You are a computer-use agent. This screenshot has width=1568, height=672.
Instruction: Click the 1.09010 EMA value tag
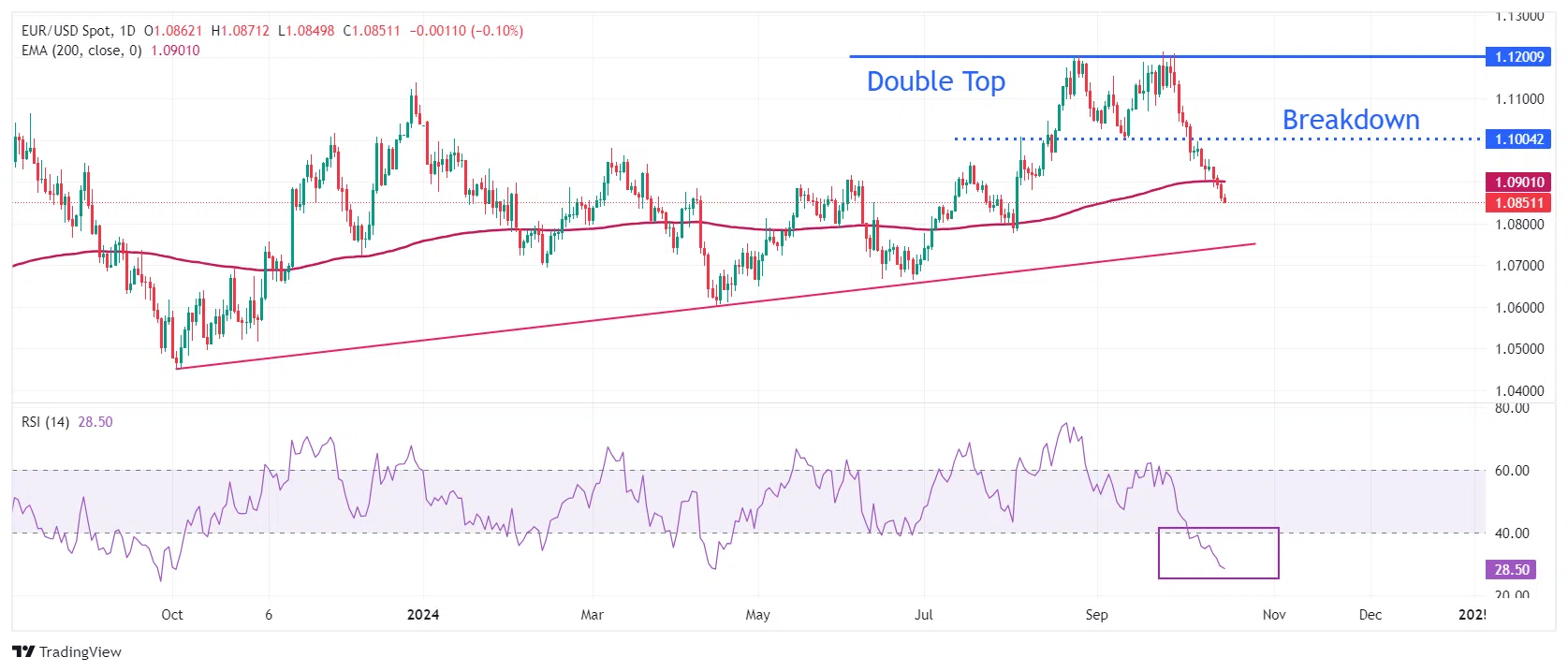tap(1518, 183)
